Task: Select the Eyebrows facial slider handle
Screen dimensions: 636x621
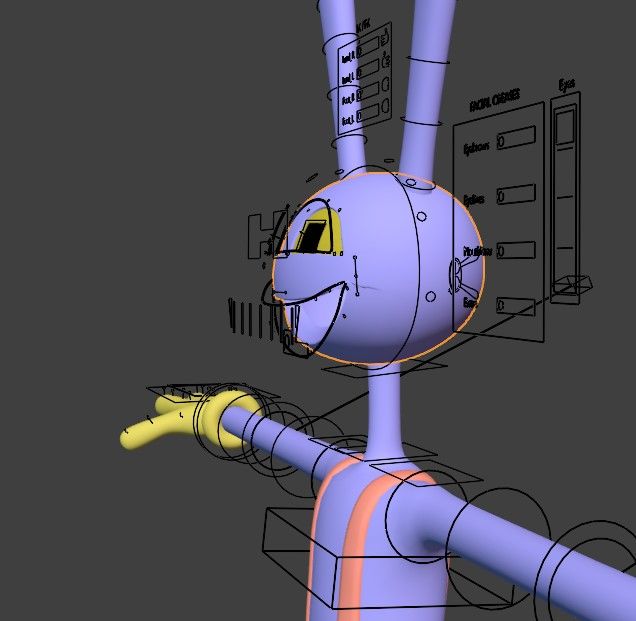Action: [x=501, y=141]
